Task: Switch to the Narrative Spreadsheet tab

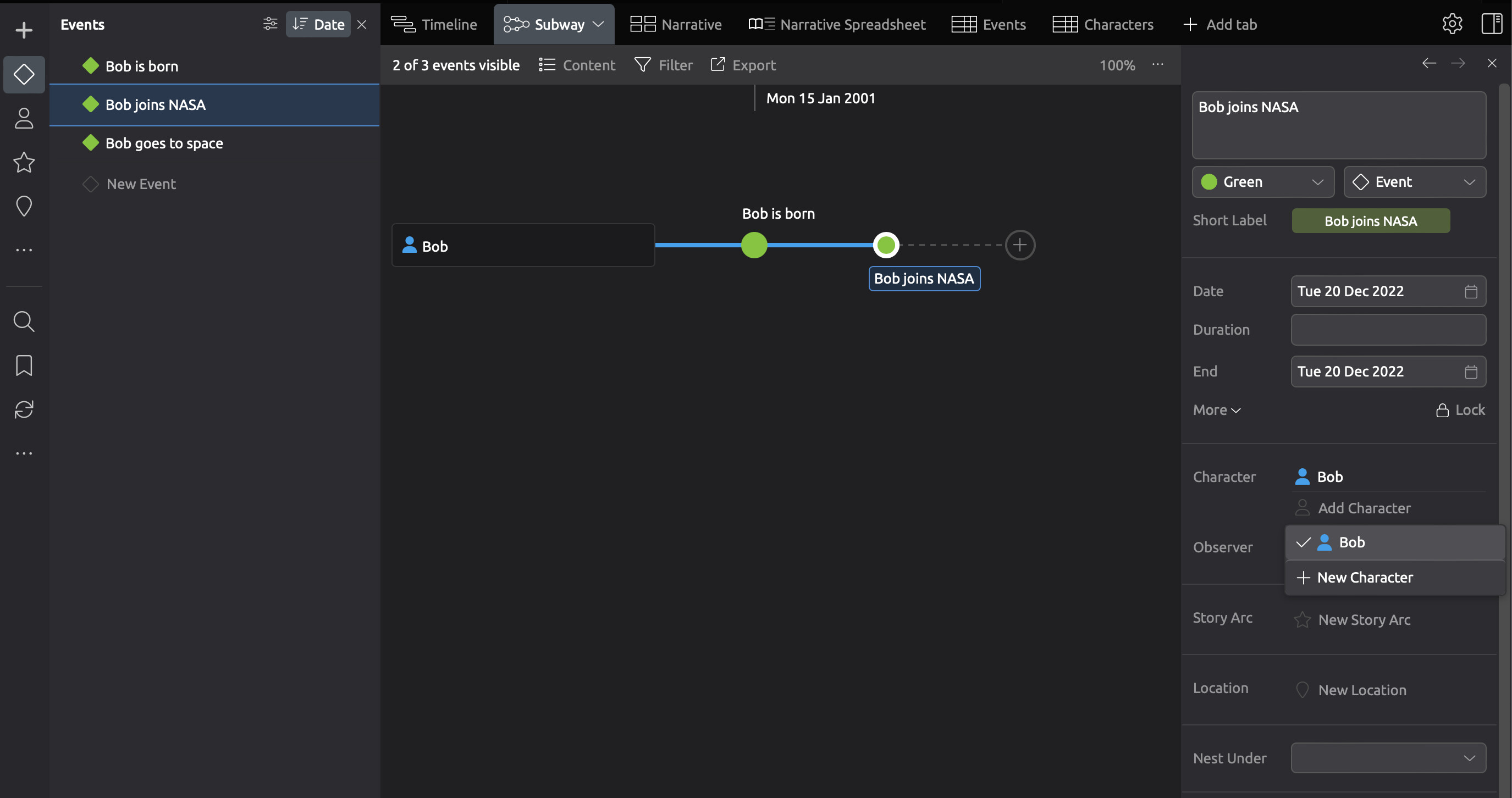Action: (836, 24)
